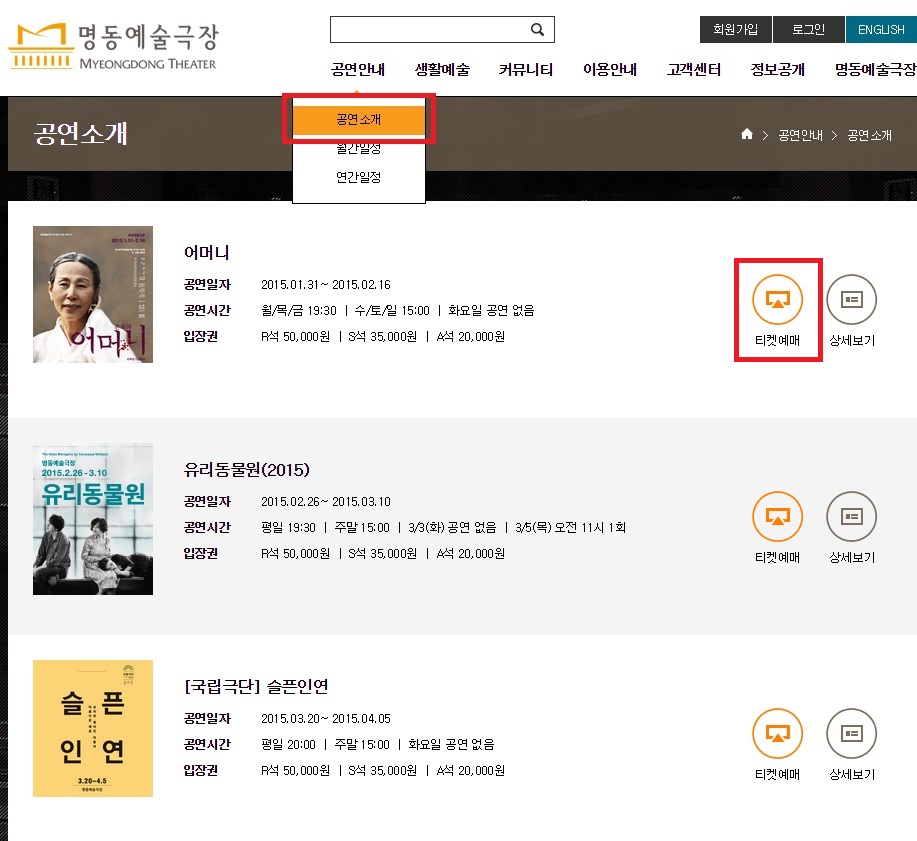
Task: Select 공연소개 in the dropdown
Action: [358, 119]
